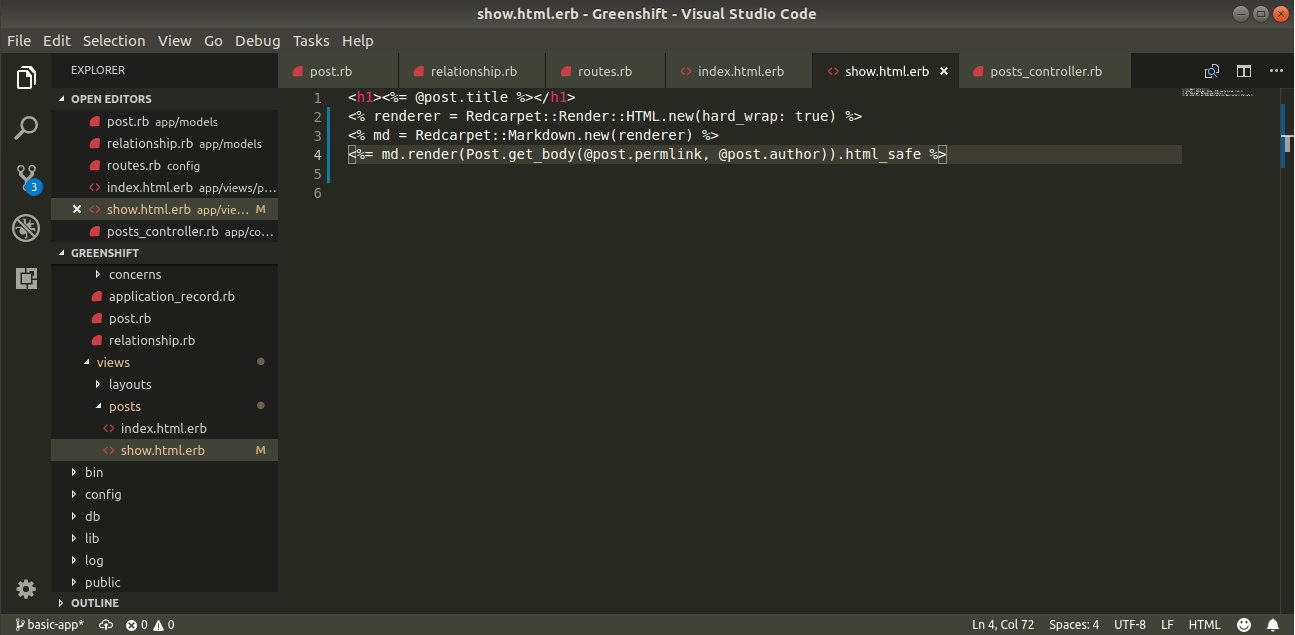
Task: Click the synchronize changes cloud icon
Action: tap(106, 625)
